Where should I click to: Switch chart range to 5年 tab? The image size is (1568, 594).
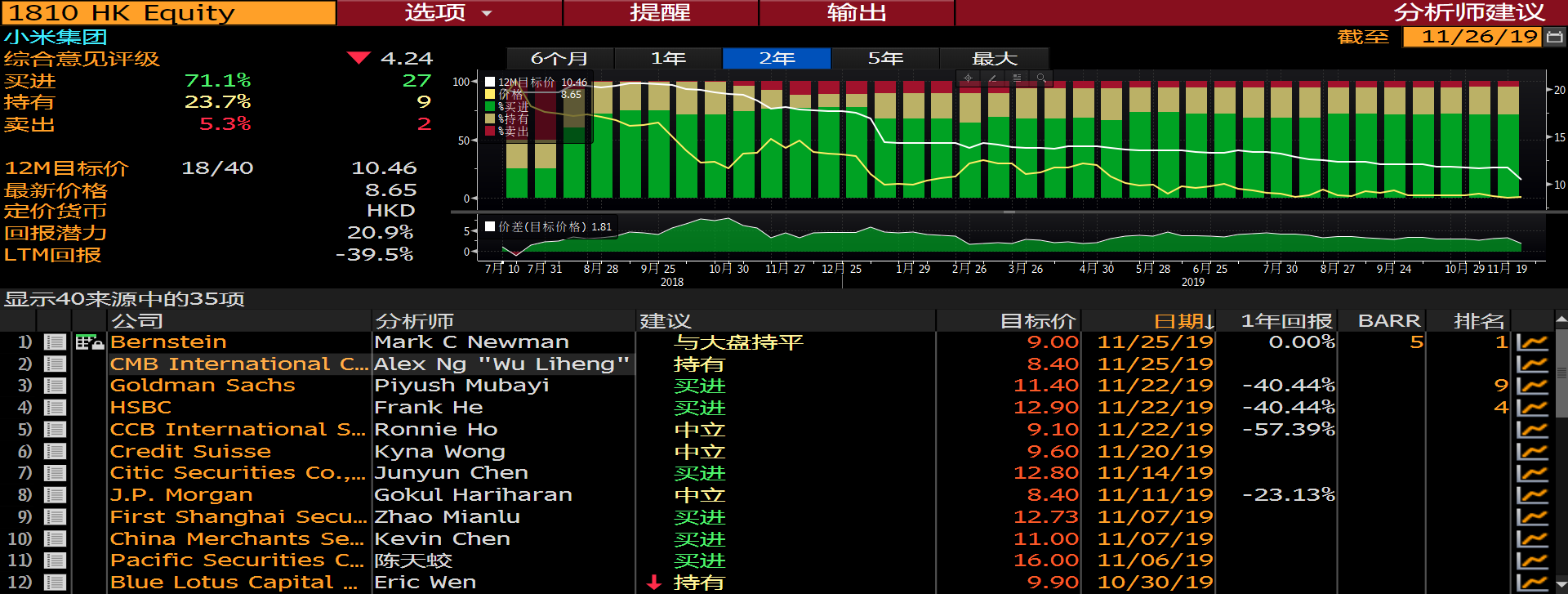tap(885, 58)
